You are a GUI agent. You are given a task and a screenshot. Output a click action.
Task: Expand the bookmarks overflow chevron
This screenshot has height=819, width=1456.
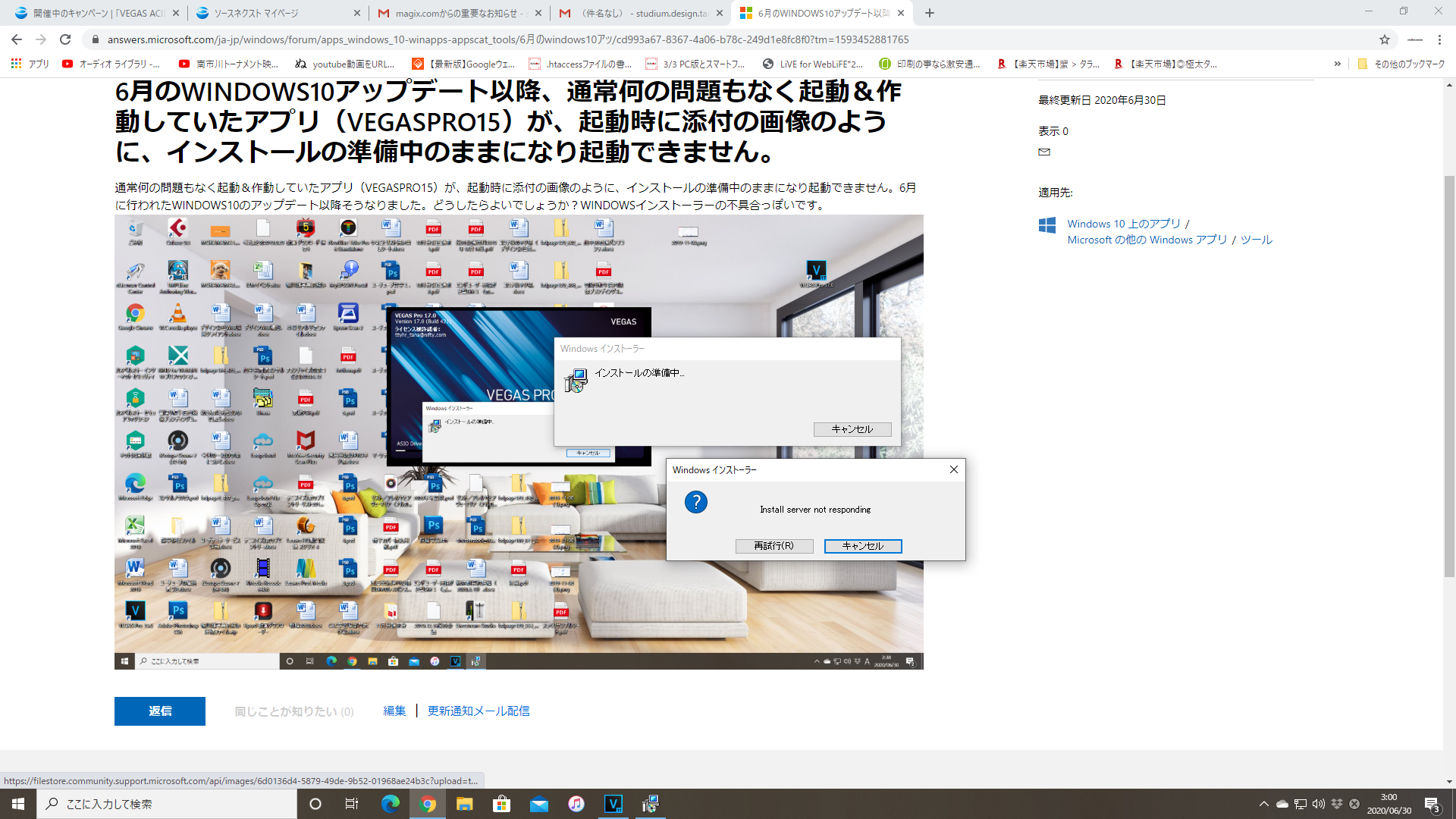1337,64
